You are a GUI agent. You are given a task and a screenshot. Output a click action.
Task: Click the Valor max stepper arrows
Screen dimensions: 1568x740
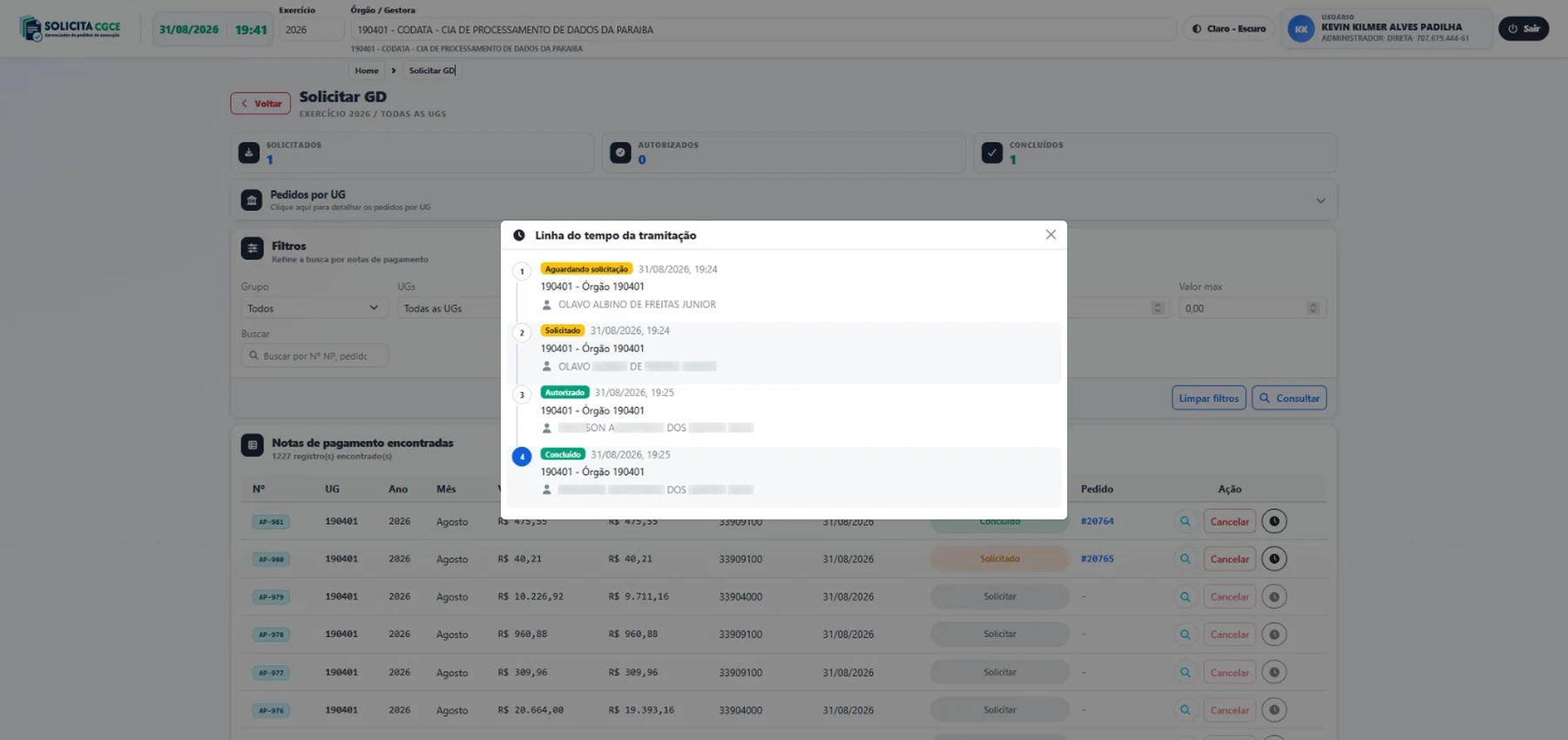1313,309
